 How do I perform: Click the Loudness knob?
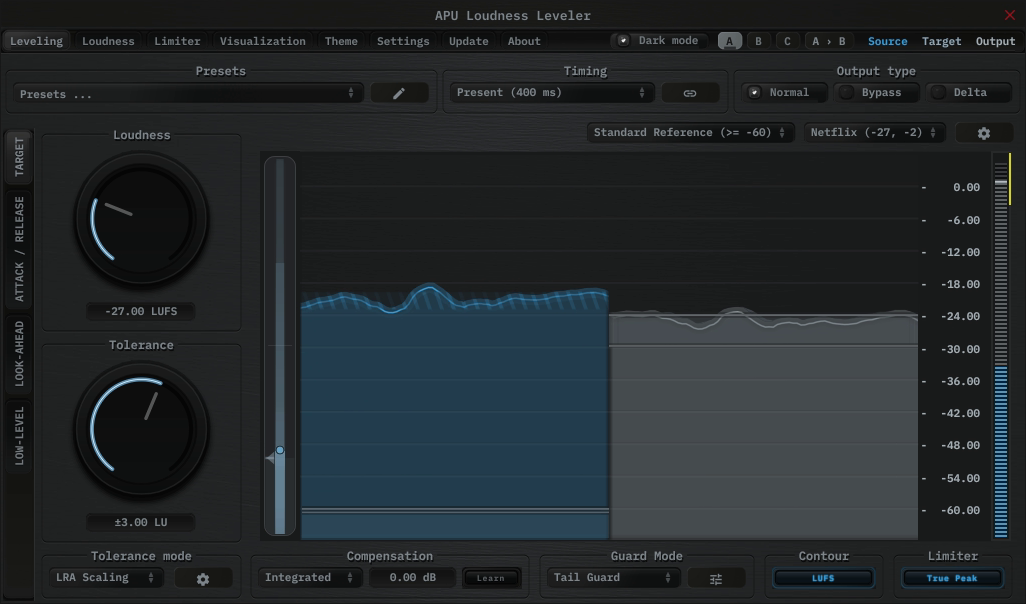click(x=141, y=219)
